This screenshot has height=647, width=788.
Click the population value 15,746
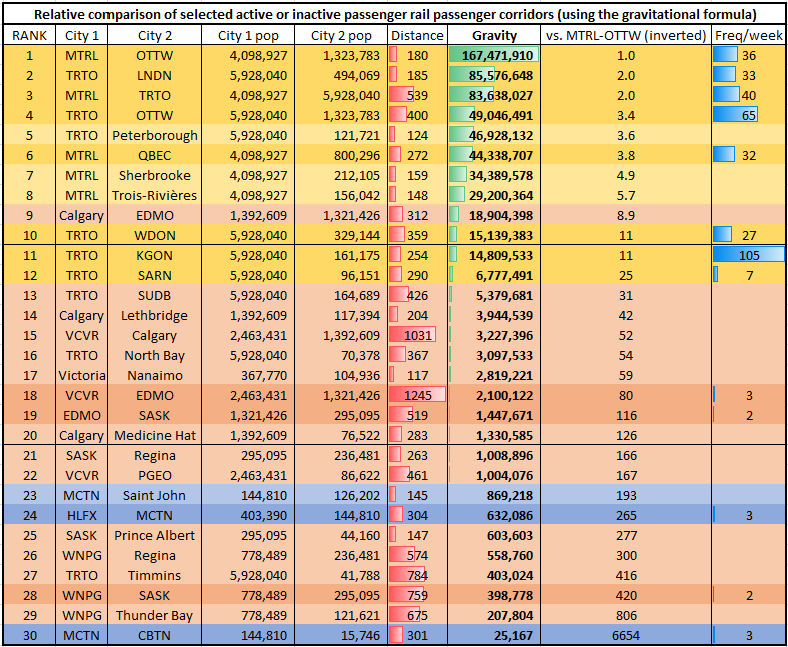344,635
